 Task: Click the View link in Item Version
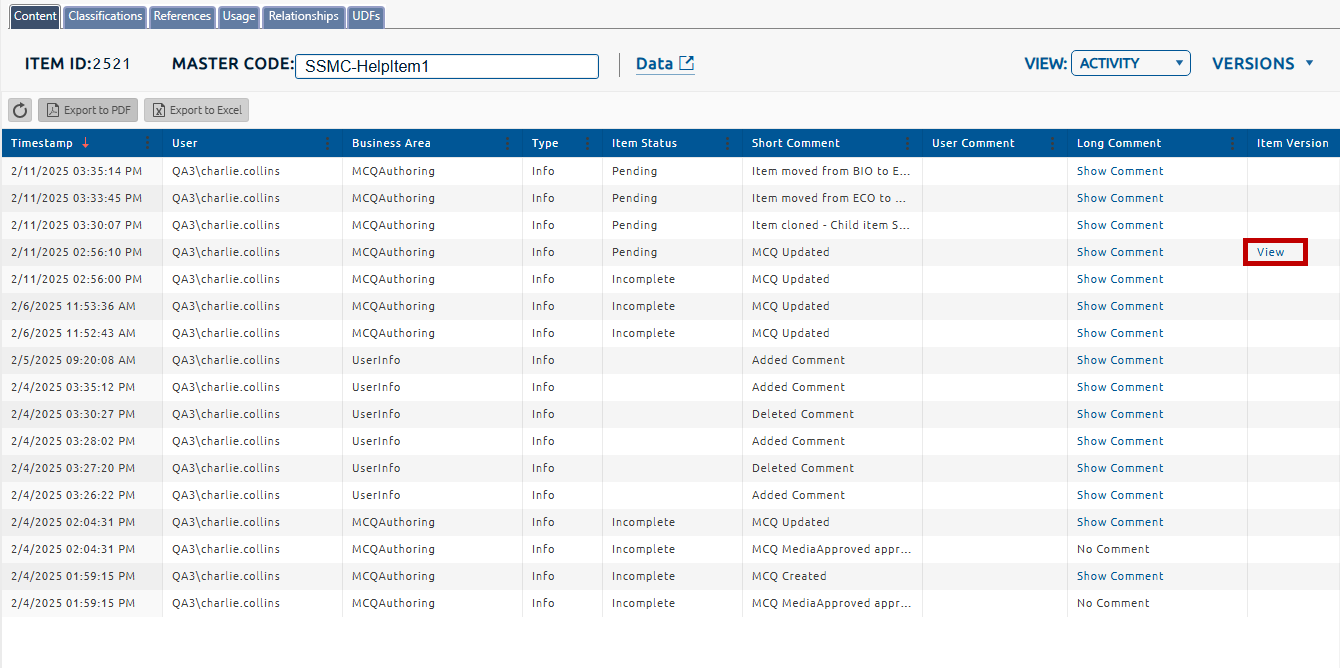coord(1271,252)
